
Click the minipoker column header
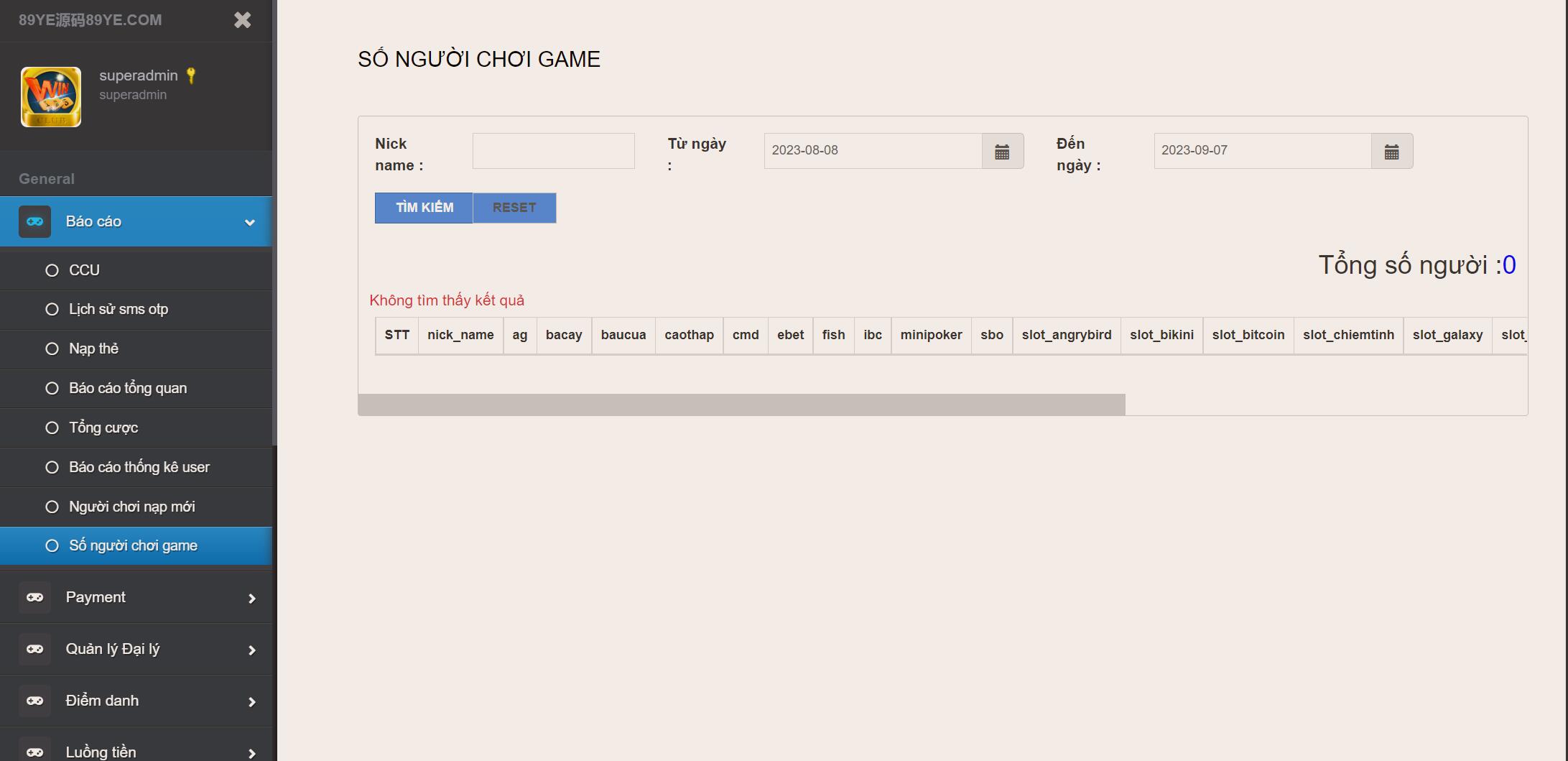(932, 336)
